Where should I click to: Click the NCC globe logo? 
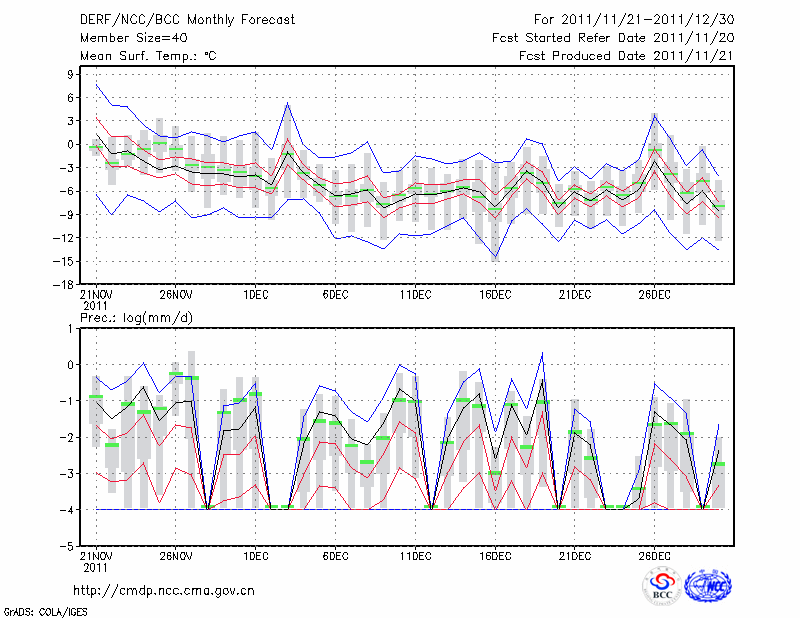click(707, 587)
